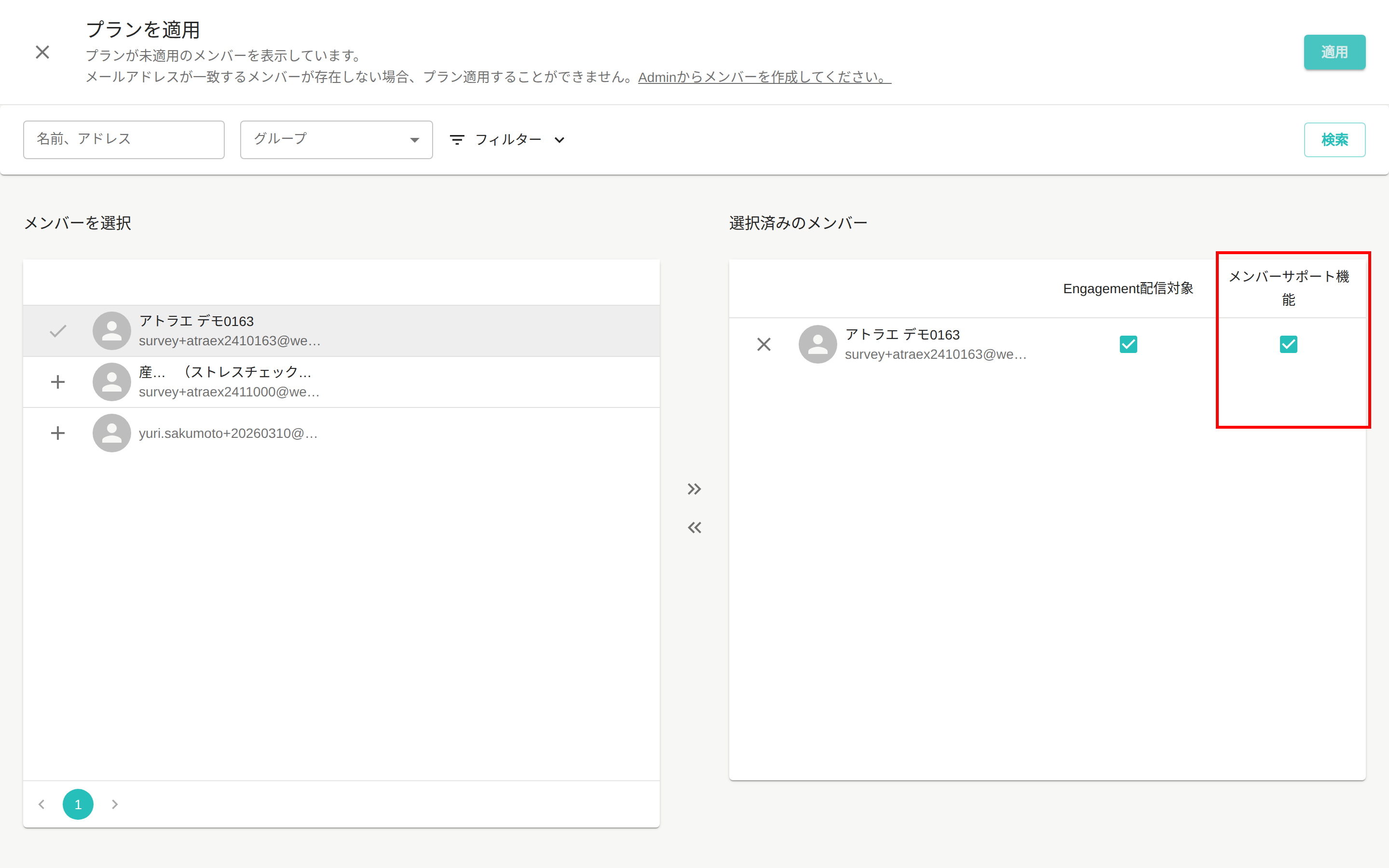Go to next page of members

click(x=115, y=804)
